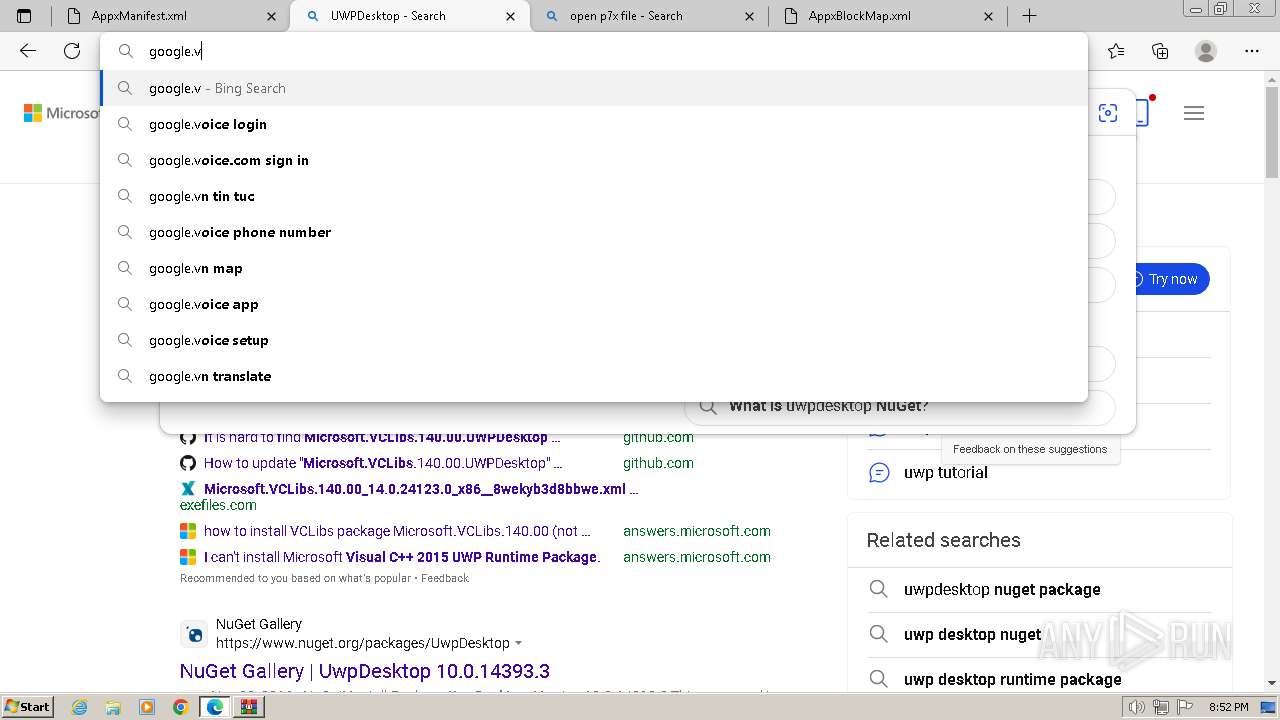The width and height of the screenshot is (1280, 720).
Task: Switch to AppxManifest.xml tab
Action: click(170, 16)
